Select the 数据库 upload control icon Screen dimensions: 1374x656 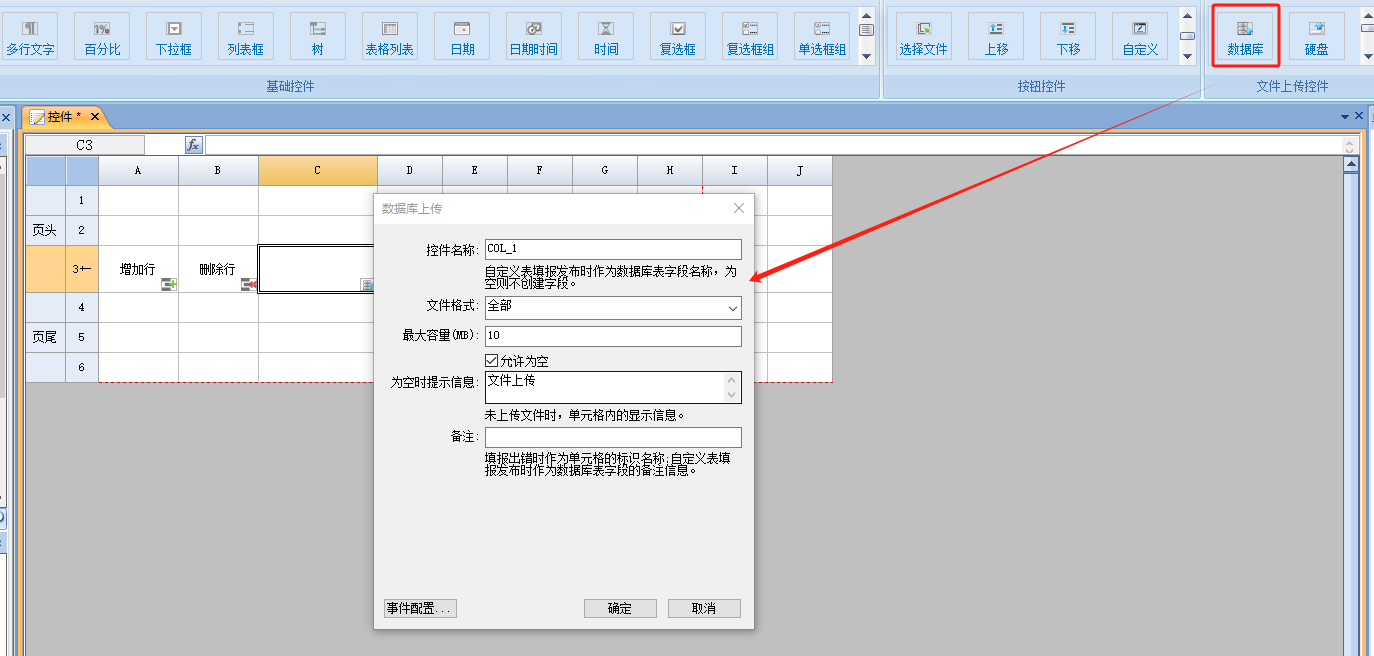(1245, 37)
